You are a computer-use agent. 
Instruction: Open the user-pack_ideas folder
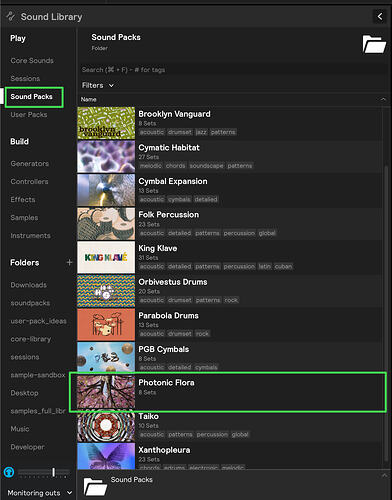38,321
